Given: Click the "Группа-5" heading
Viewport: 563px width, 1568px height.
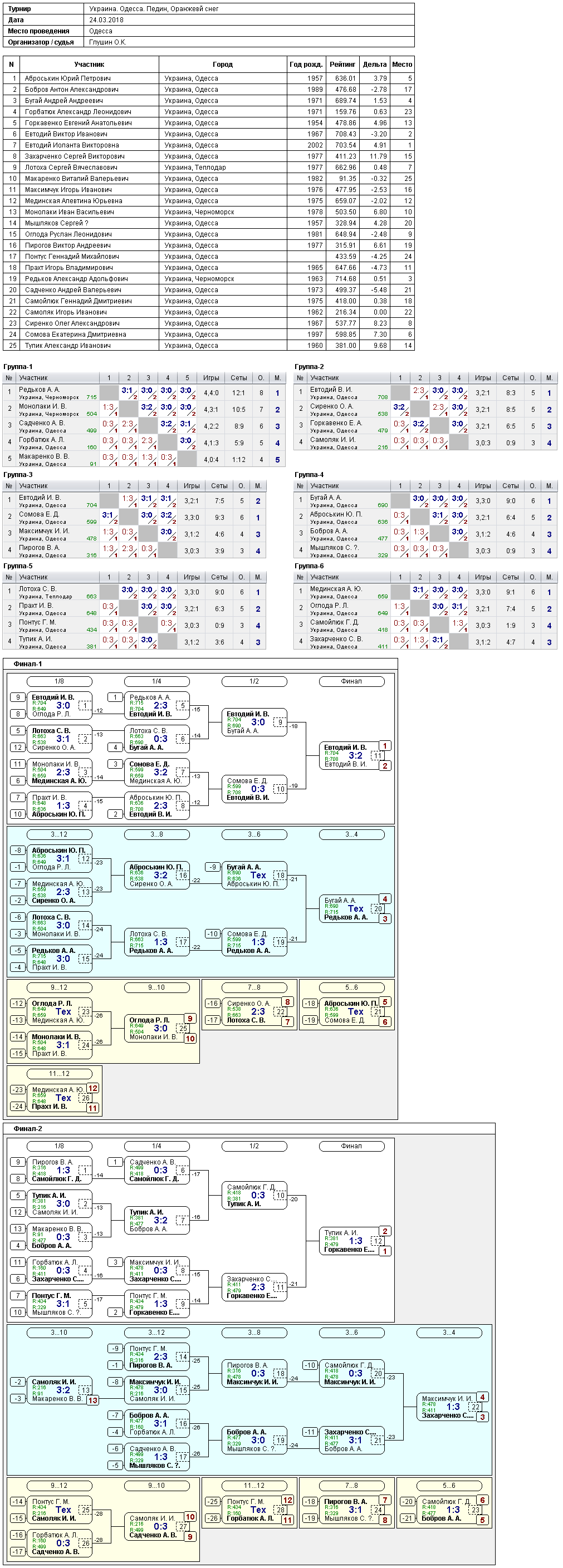Looking at the screenshot, I should tap(18, 566).
